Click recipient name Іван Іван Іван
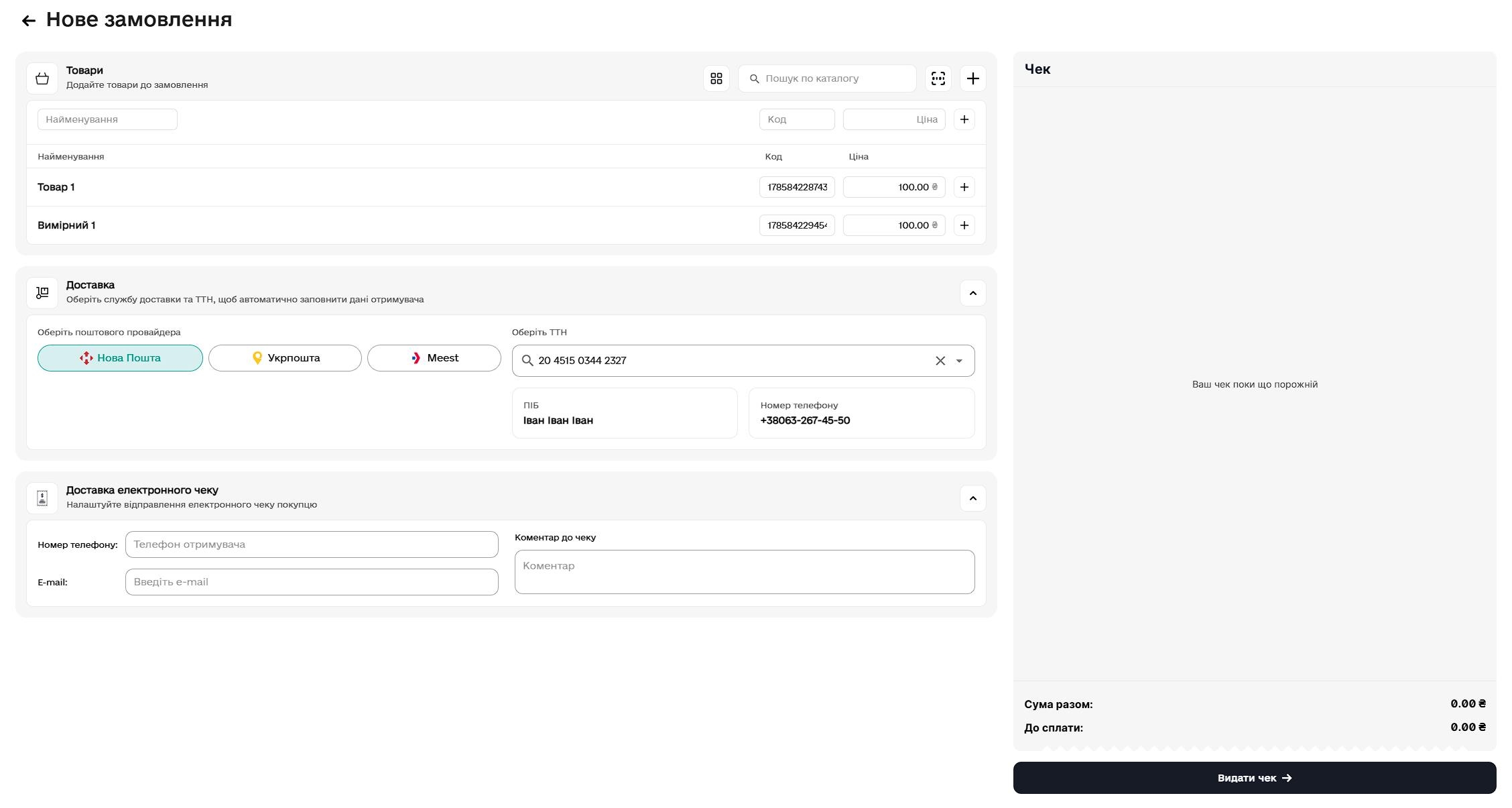Viewport: 1512px width, 808px height. pos(558,420)
